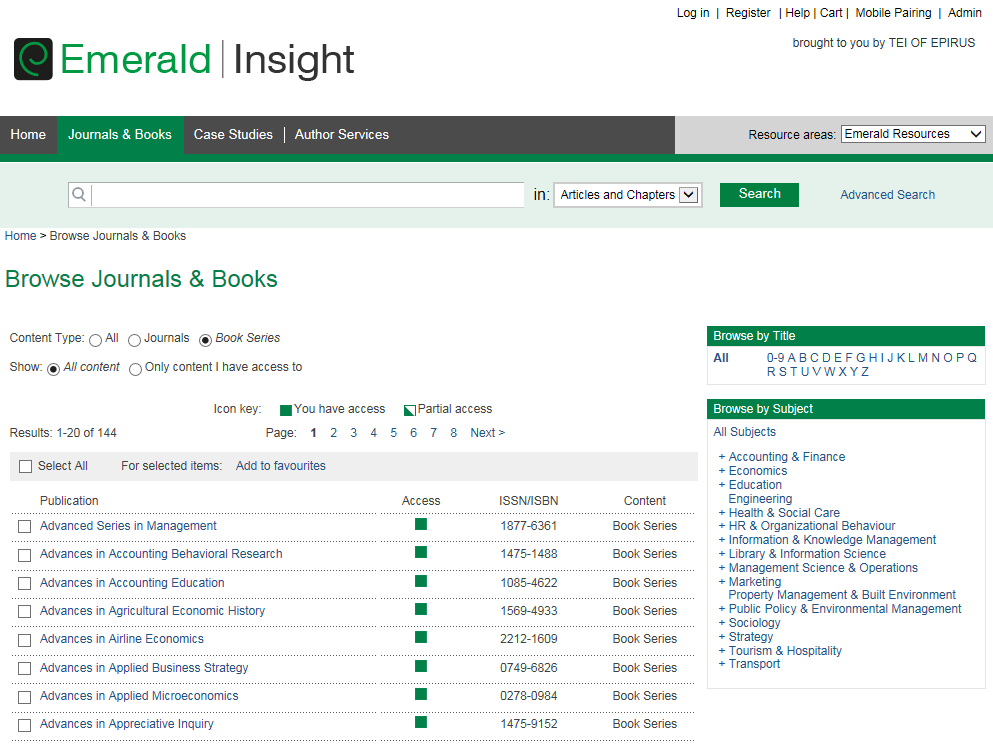Open the Journals & Books tab
Screen dimensions: 993x745
(120, 134)
